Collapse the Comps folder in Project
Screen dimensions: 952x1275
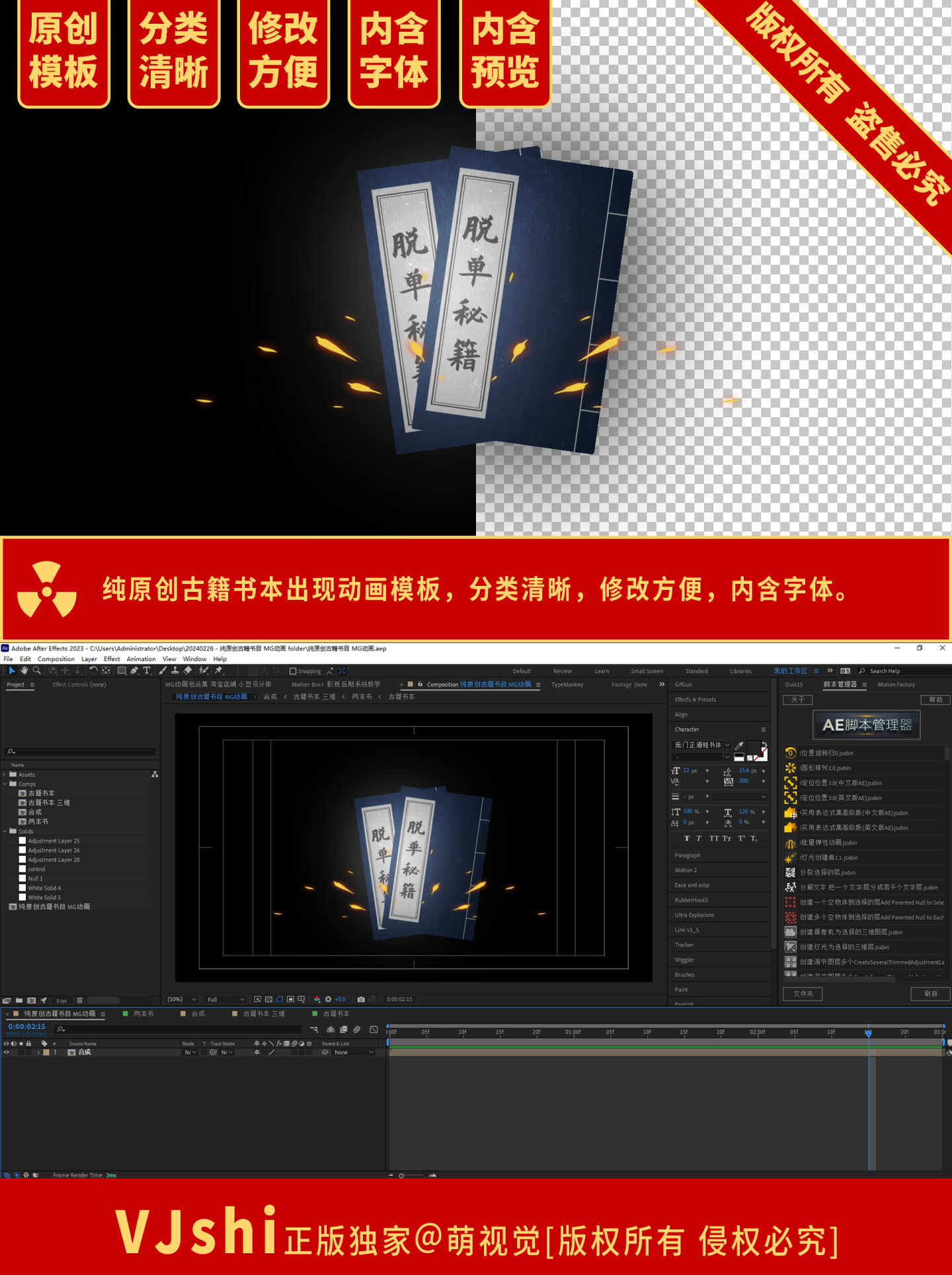(5, 784)
